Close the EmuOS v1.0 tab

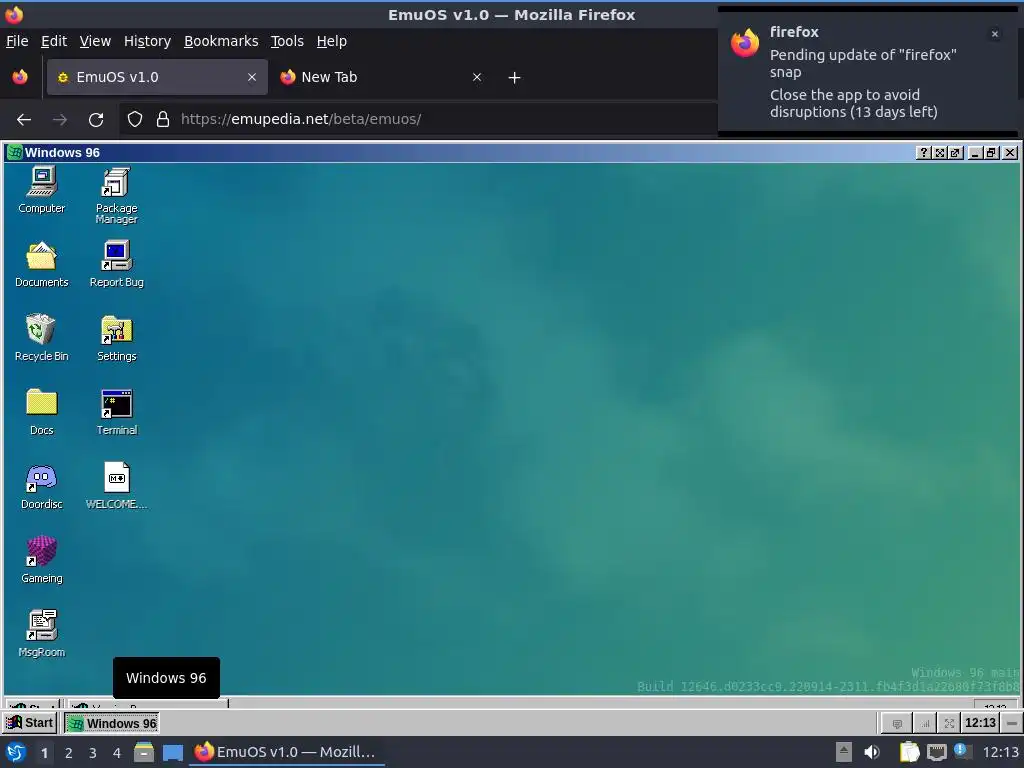pos(251,77)
